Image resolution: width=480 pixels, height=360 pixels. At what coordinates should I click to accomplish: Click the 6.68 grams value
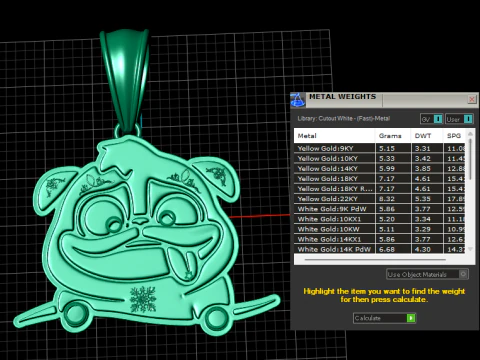coord(387,249)
